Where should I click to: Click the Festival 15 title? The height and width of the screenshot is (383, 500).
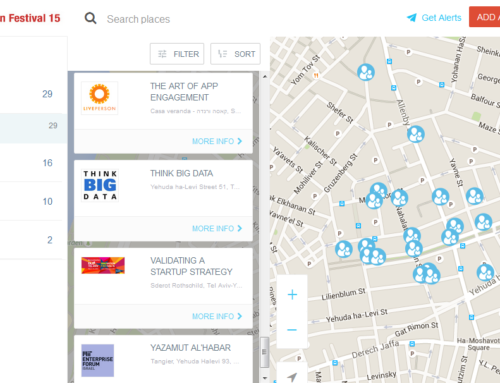point(30,18)
